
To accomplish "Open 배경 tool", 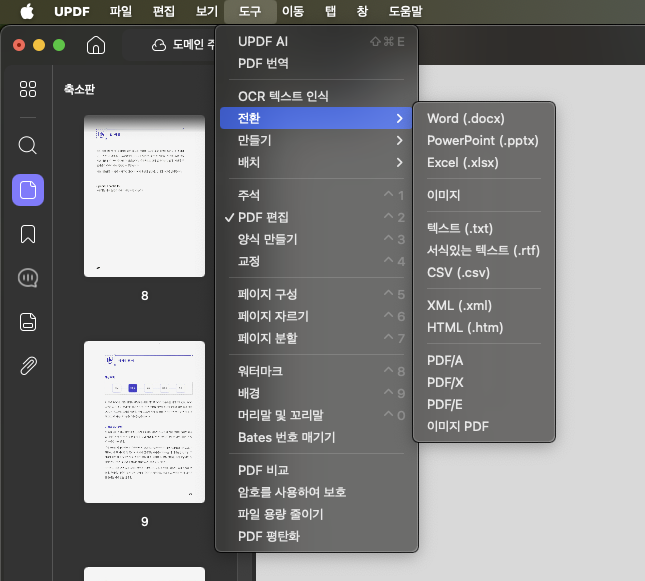I will tap(316, 393).
